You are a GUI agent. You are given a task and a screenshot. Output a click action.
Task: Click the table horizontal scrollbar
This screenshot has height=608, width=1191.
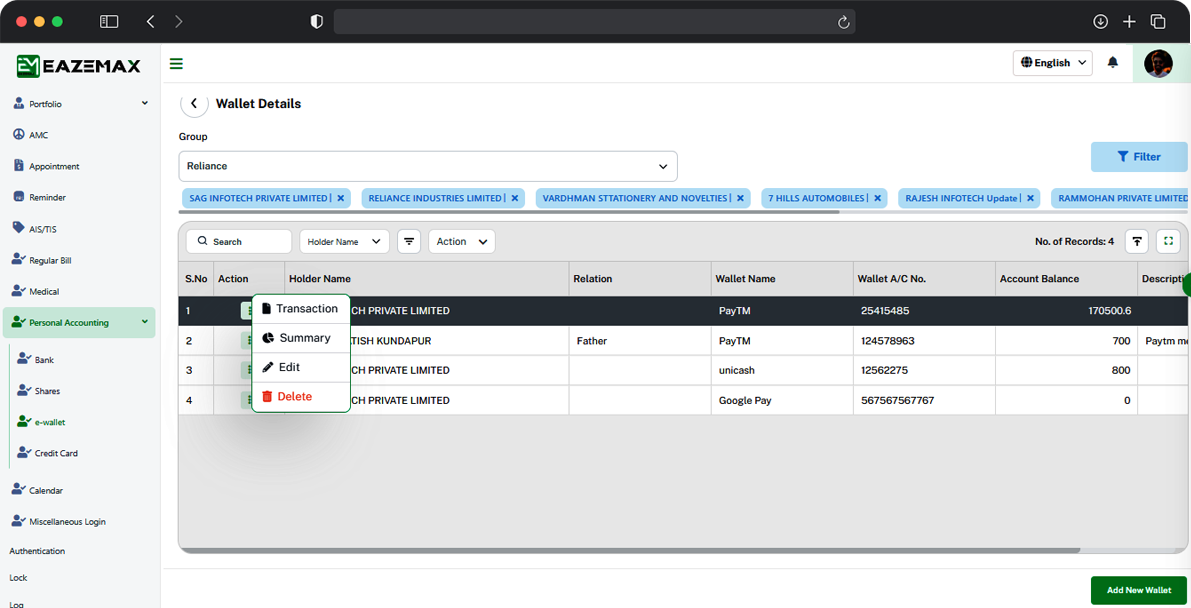coord(630,550)
